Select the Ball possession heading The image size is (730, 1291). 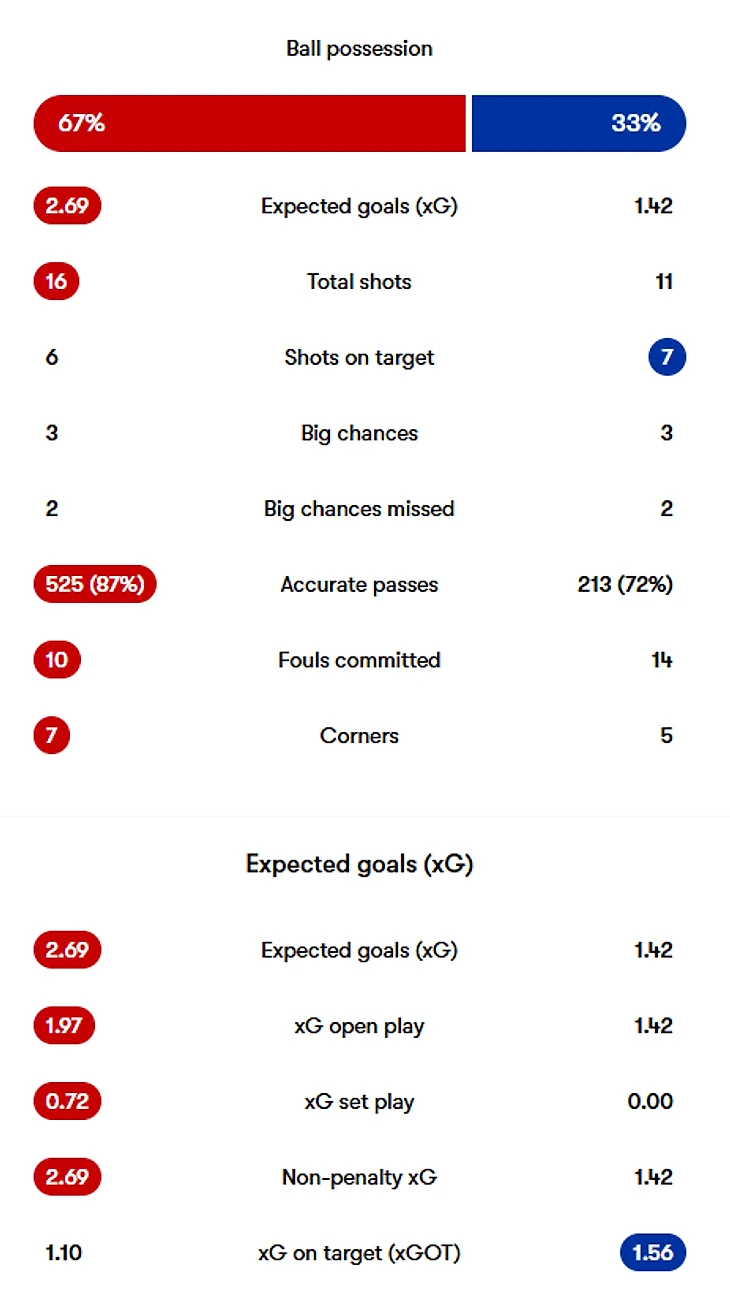coord(359,48)
